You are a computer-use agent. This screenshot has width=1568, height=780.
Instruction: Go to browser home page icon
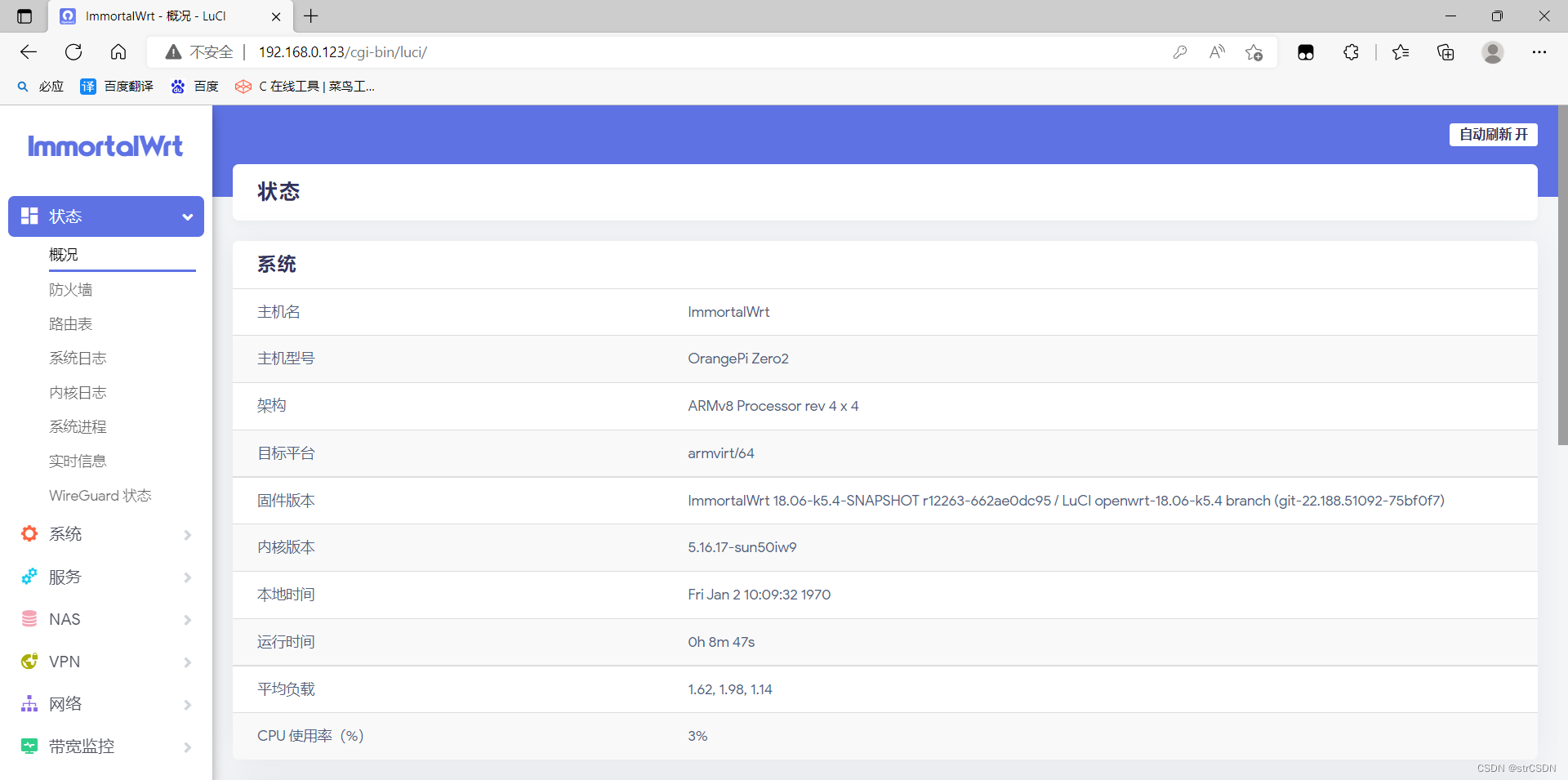[x=118, y=52]
